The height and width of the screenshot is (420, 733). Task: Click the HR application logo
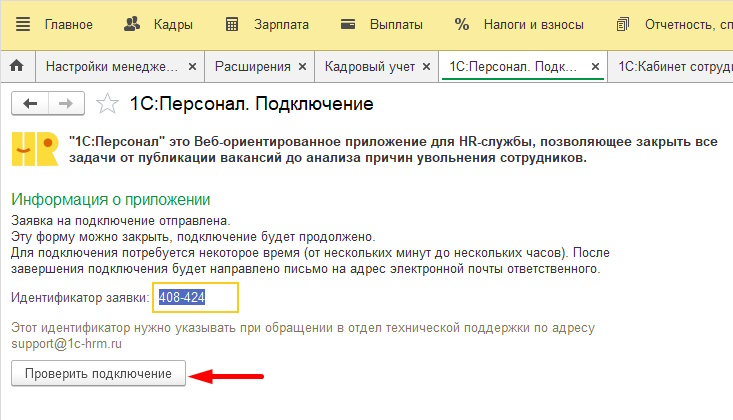(35, 149)
